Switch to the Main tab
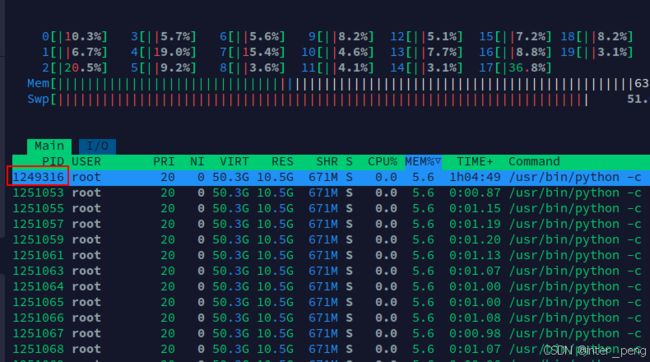This screenshot has height=362, width=650. tap(49, 146)
